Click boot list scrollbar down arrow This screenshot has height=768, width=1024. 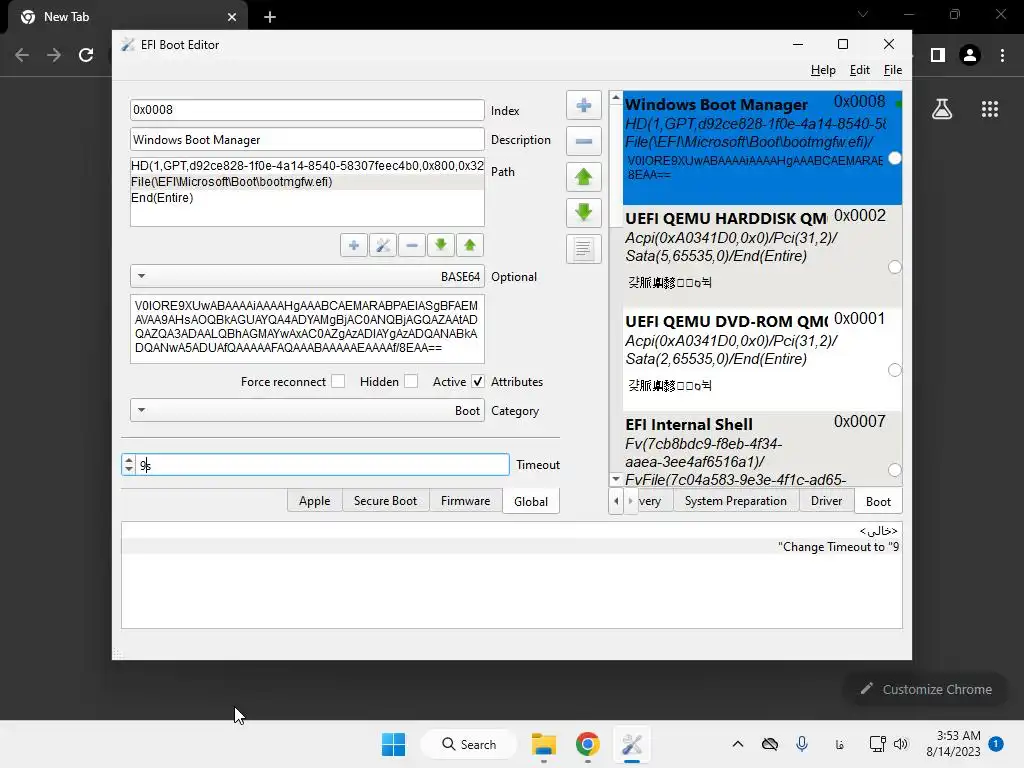tap(615, 479)
